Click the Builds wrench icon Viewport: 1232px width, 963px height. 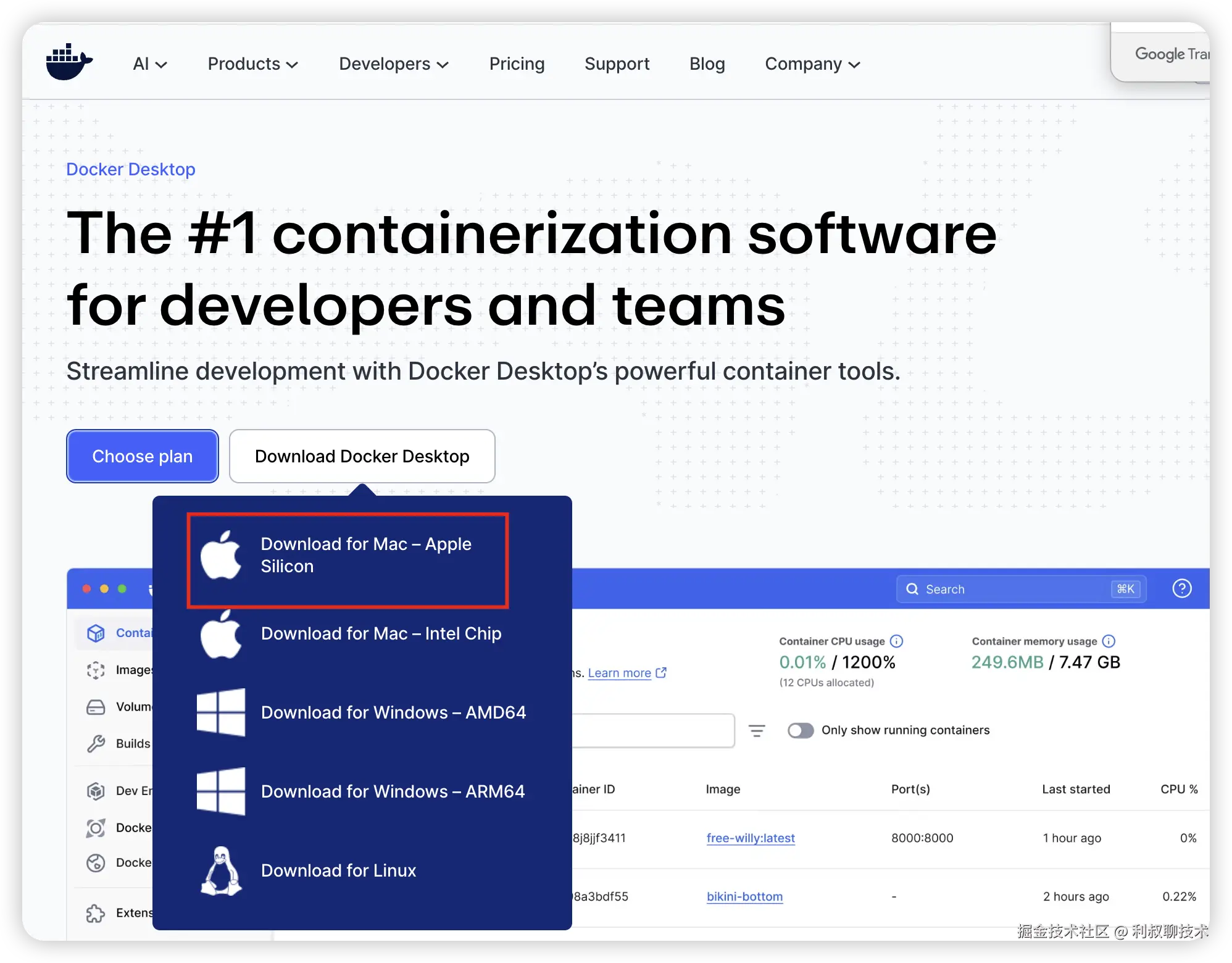(96, 744)
